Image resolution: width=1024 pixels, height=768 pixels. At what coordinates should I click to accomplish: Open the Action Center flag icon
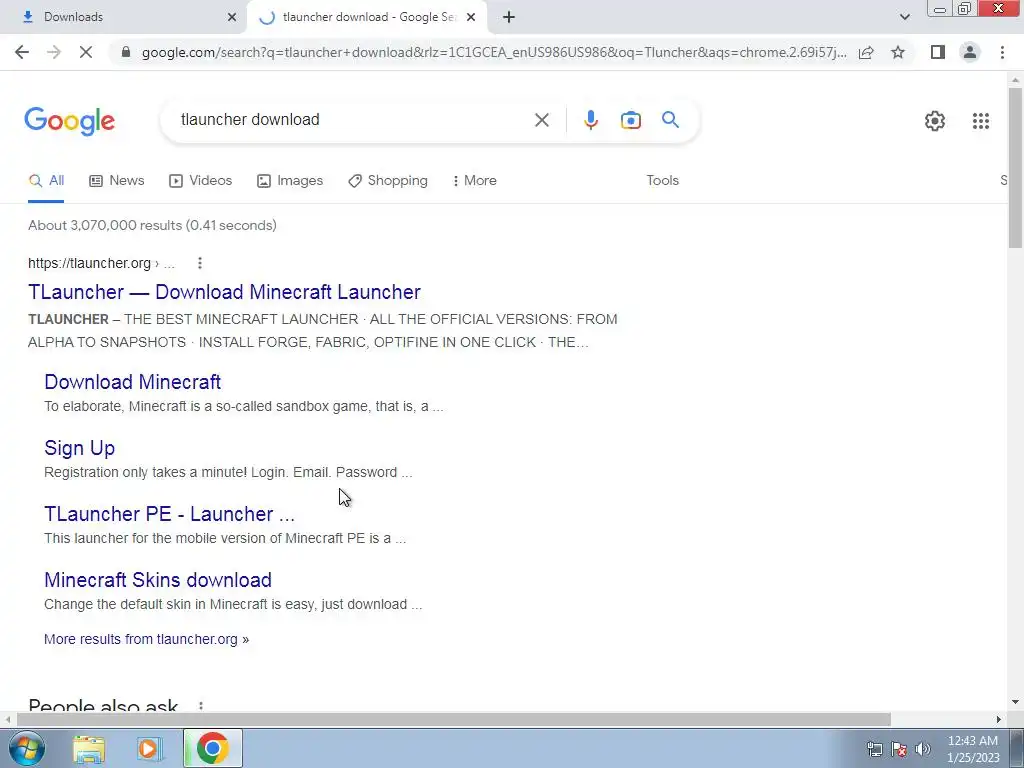[899, 749]
